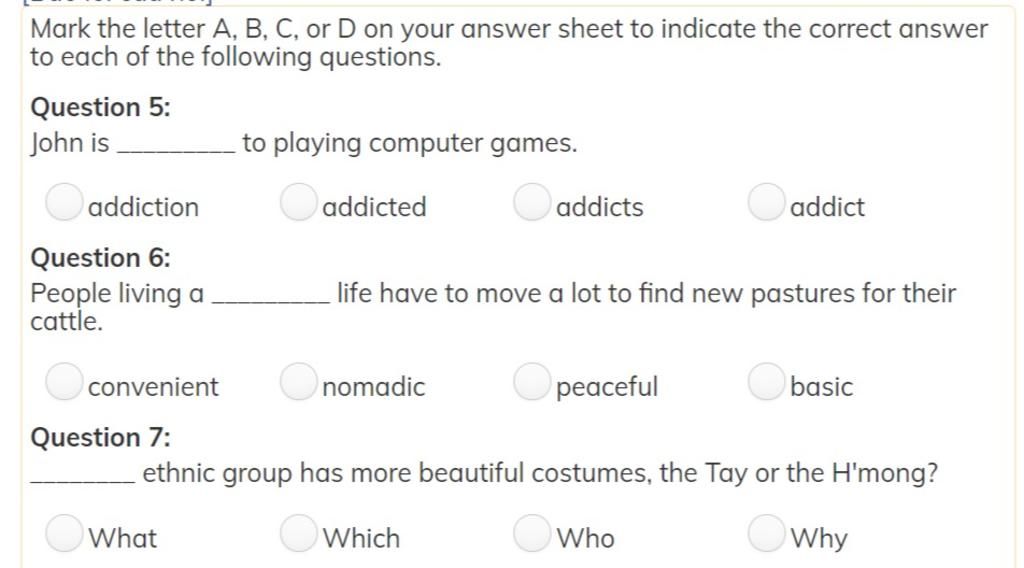Viewport: 1024px width, 568px height.
Task: Choose the 'Which' radio option
Action: tap(298, 533)
